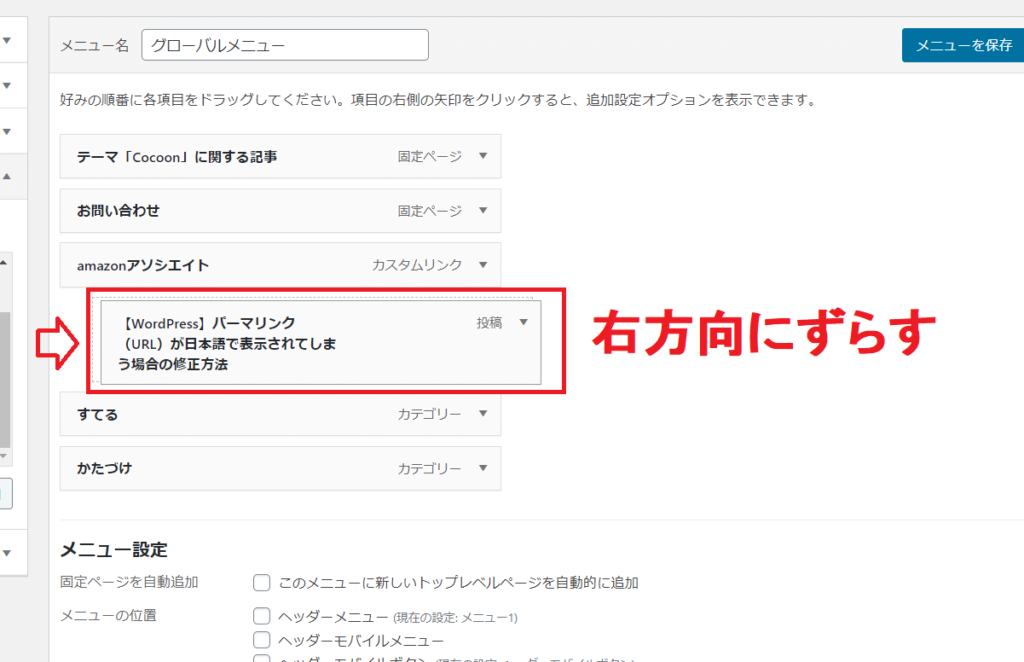Expand the お問い合わせ menu item arrow

(483, 210)
